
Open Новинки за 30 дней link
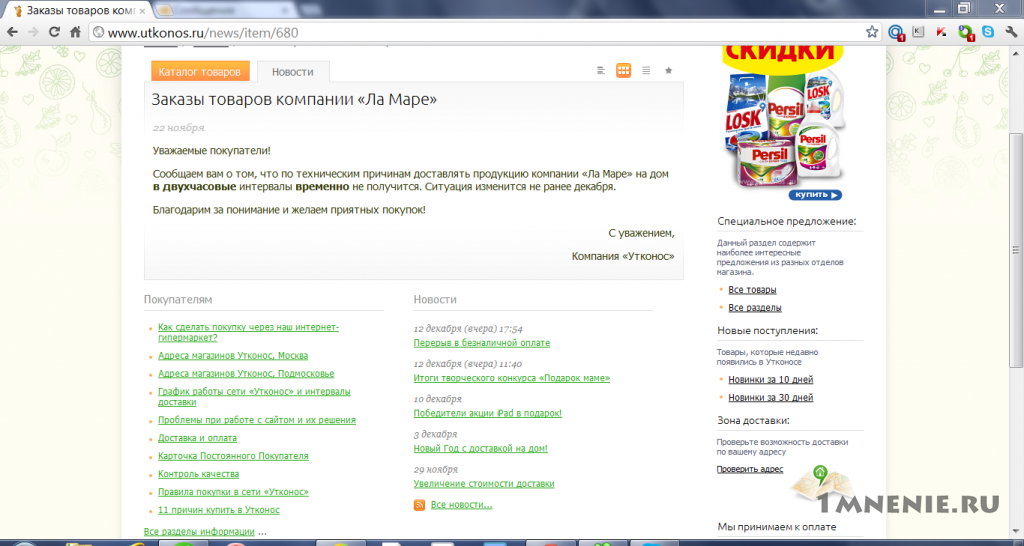point(771,397)
